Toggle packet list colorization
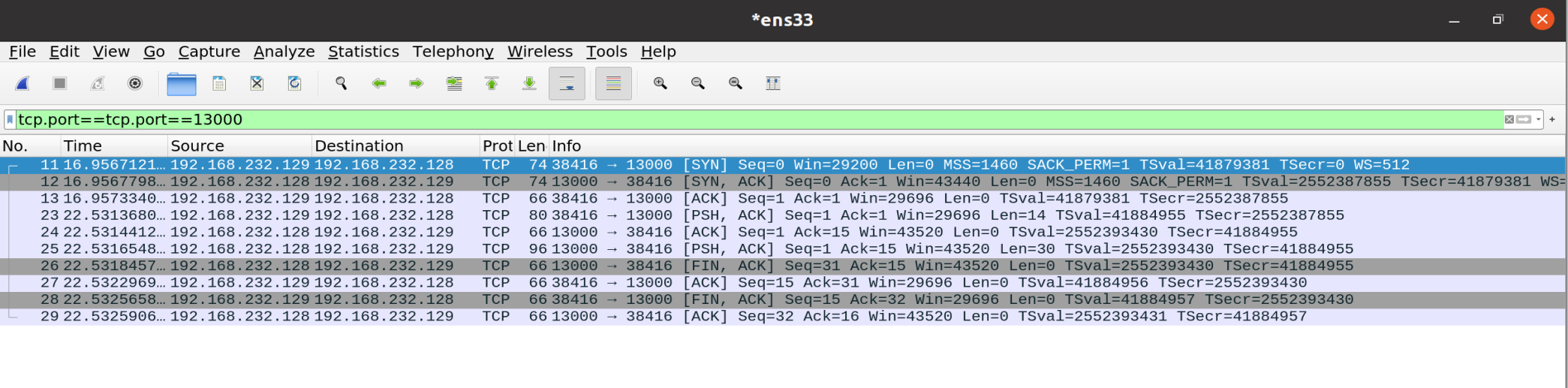The height and width of the screenshot is (388, 1568). point(613,83)
